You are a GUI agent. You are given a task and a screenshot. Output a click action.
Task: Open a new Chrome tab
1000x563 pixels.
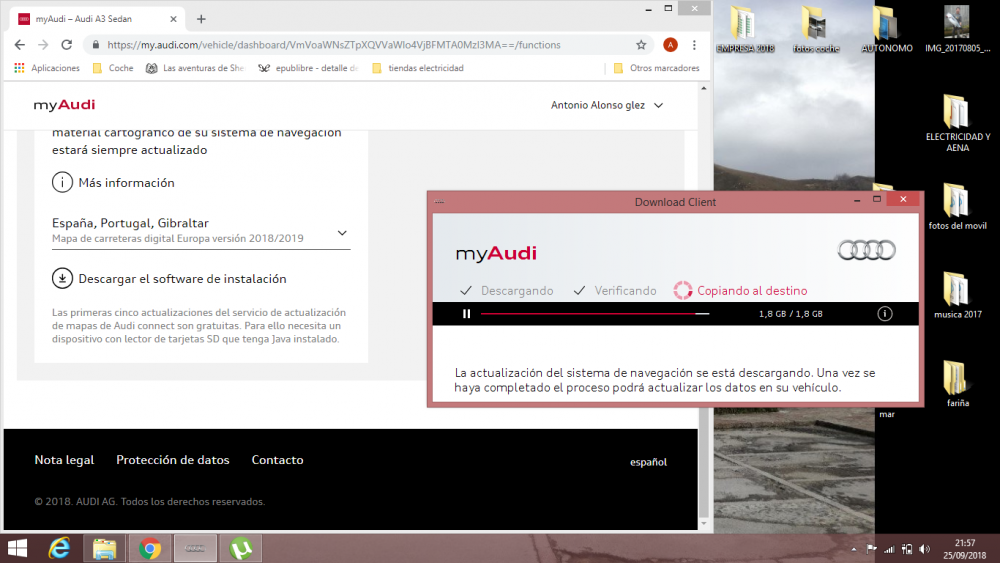201,19
